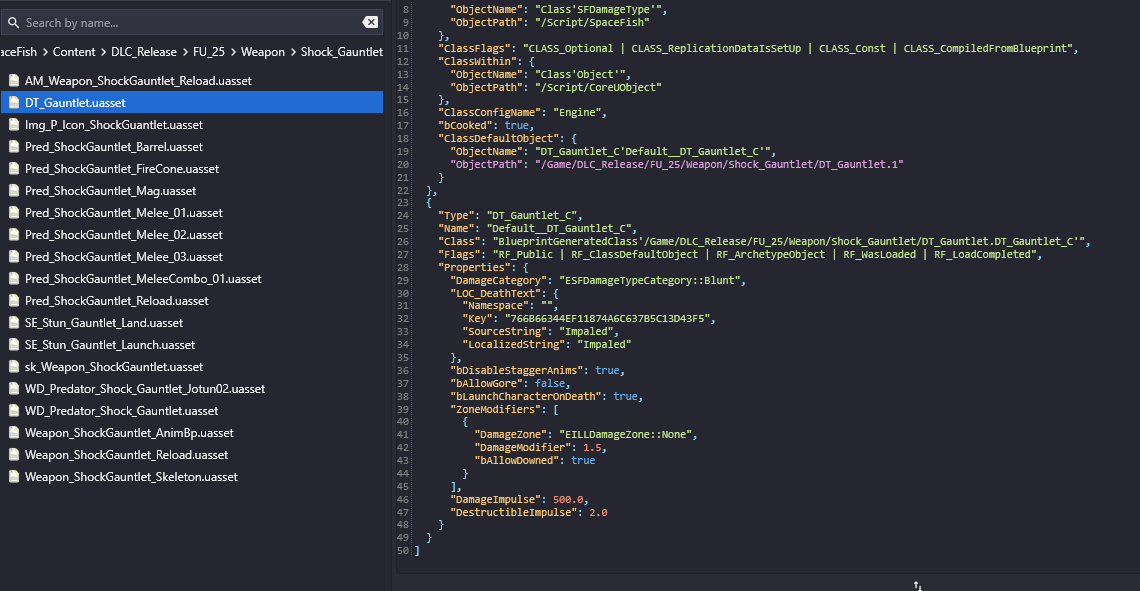Click the file icon beside Img_P_Icon_ShockGuantlet.uasset
The height and width of the screenshot is (591, 1140).
click(13, 125)
